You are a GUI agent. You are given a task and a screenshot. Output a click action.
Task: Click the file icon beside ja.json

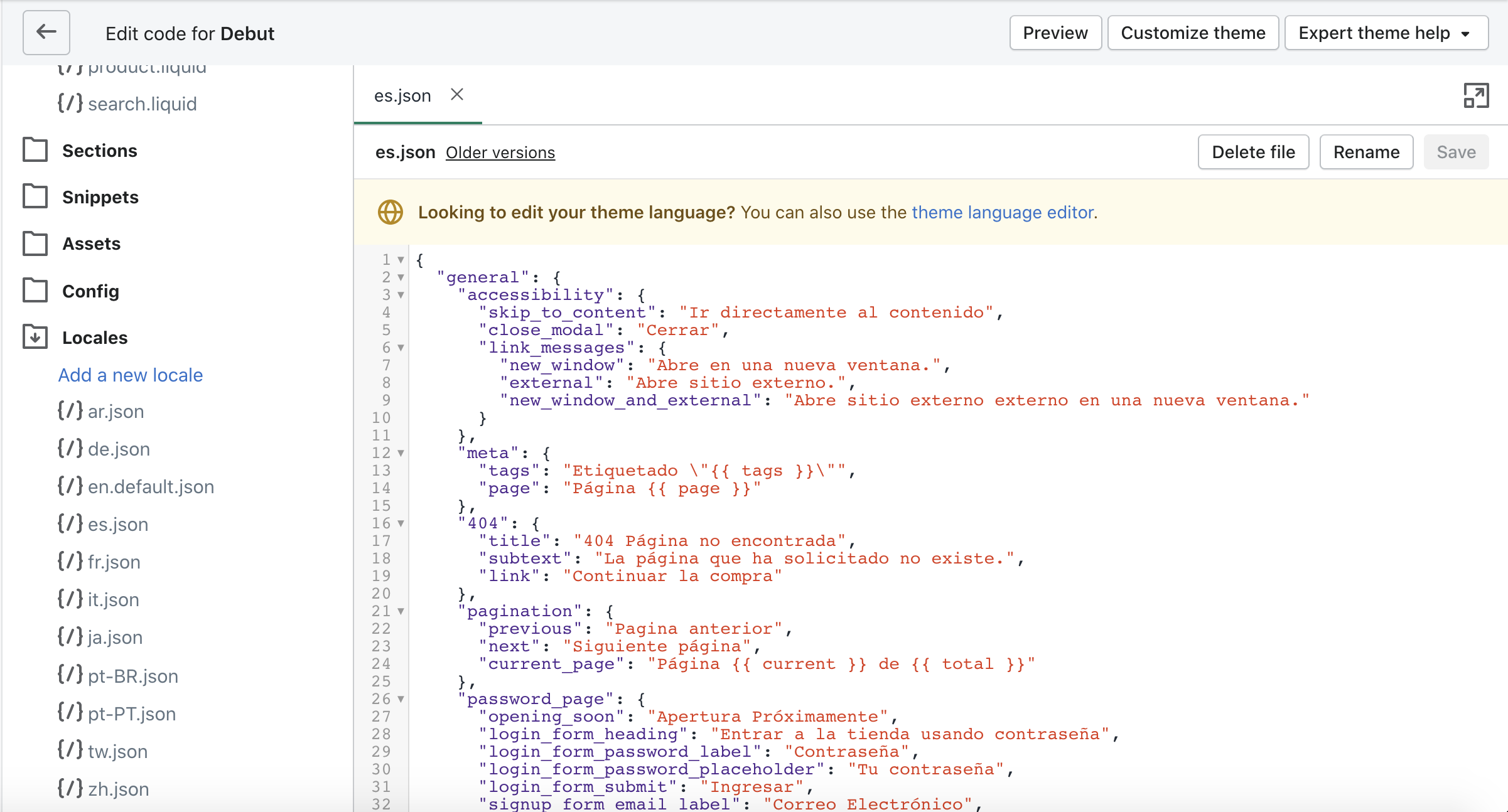70,637
